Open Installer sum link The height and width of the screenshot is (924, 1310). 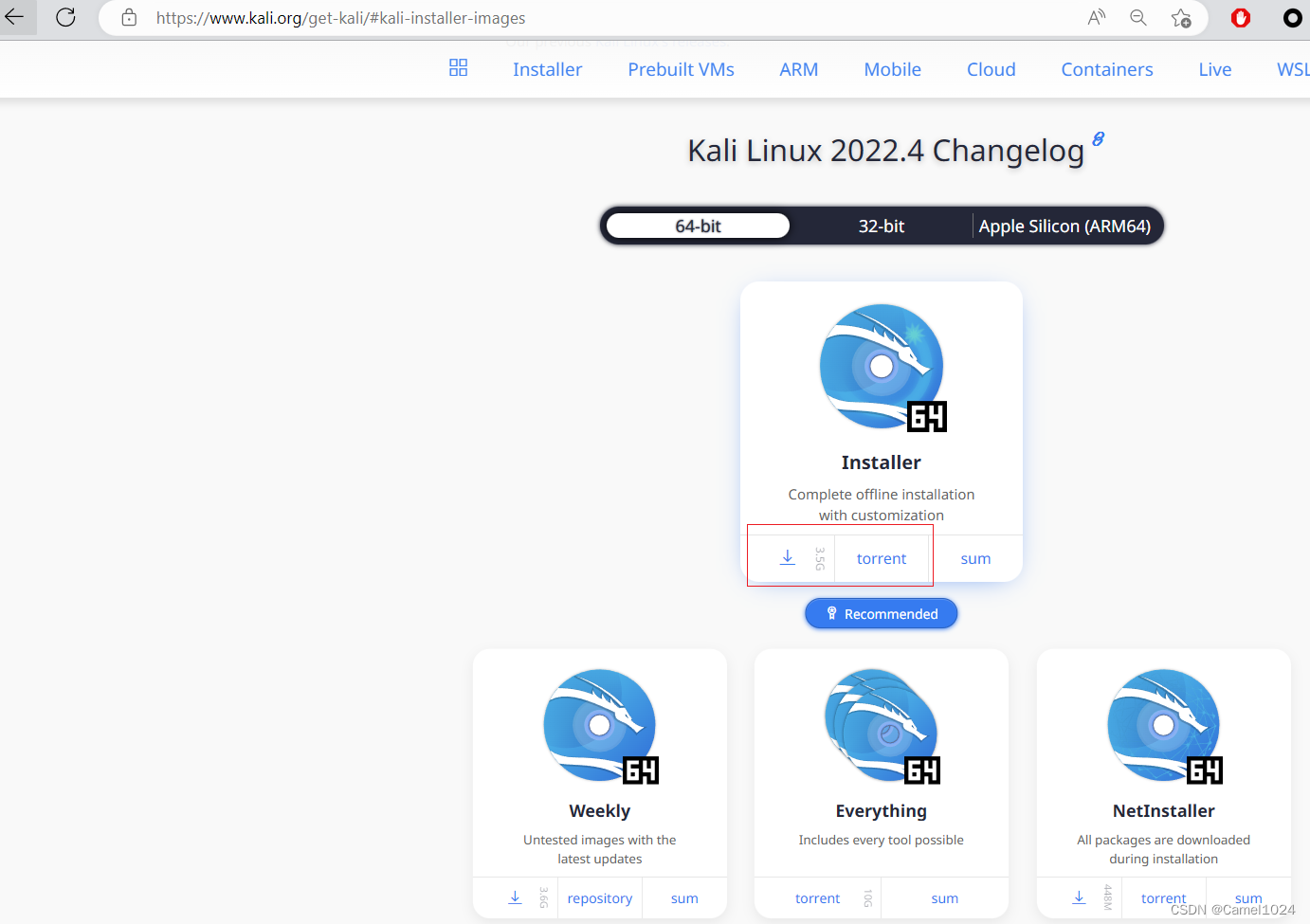pyautogui.click(x=975, y=558)
